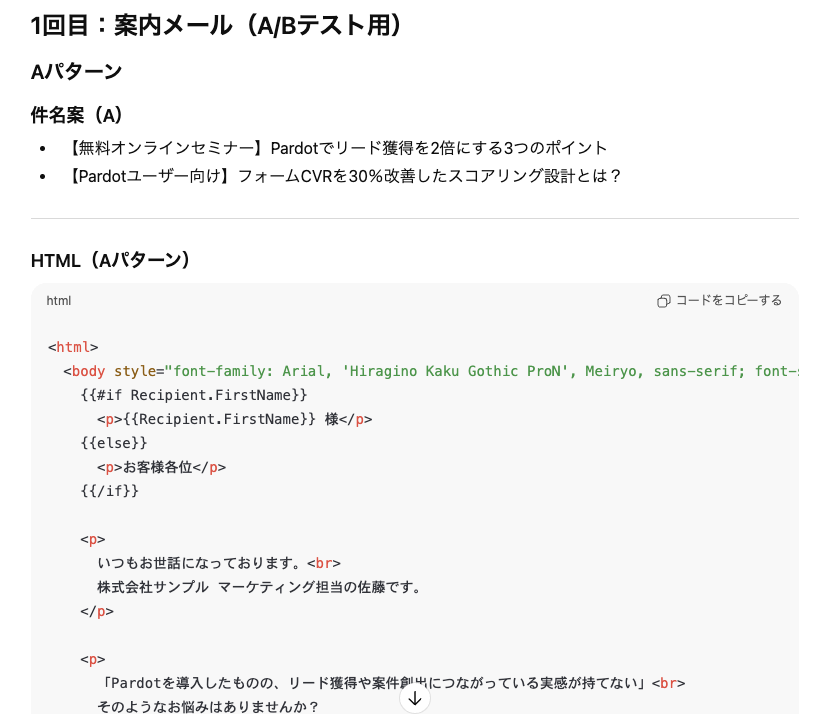Click the html language label on the code block
This screenshot has height=714, width=822.
coord(59,301)
